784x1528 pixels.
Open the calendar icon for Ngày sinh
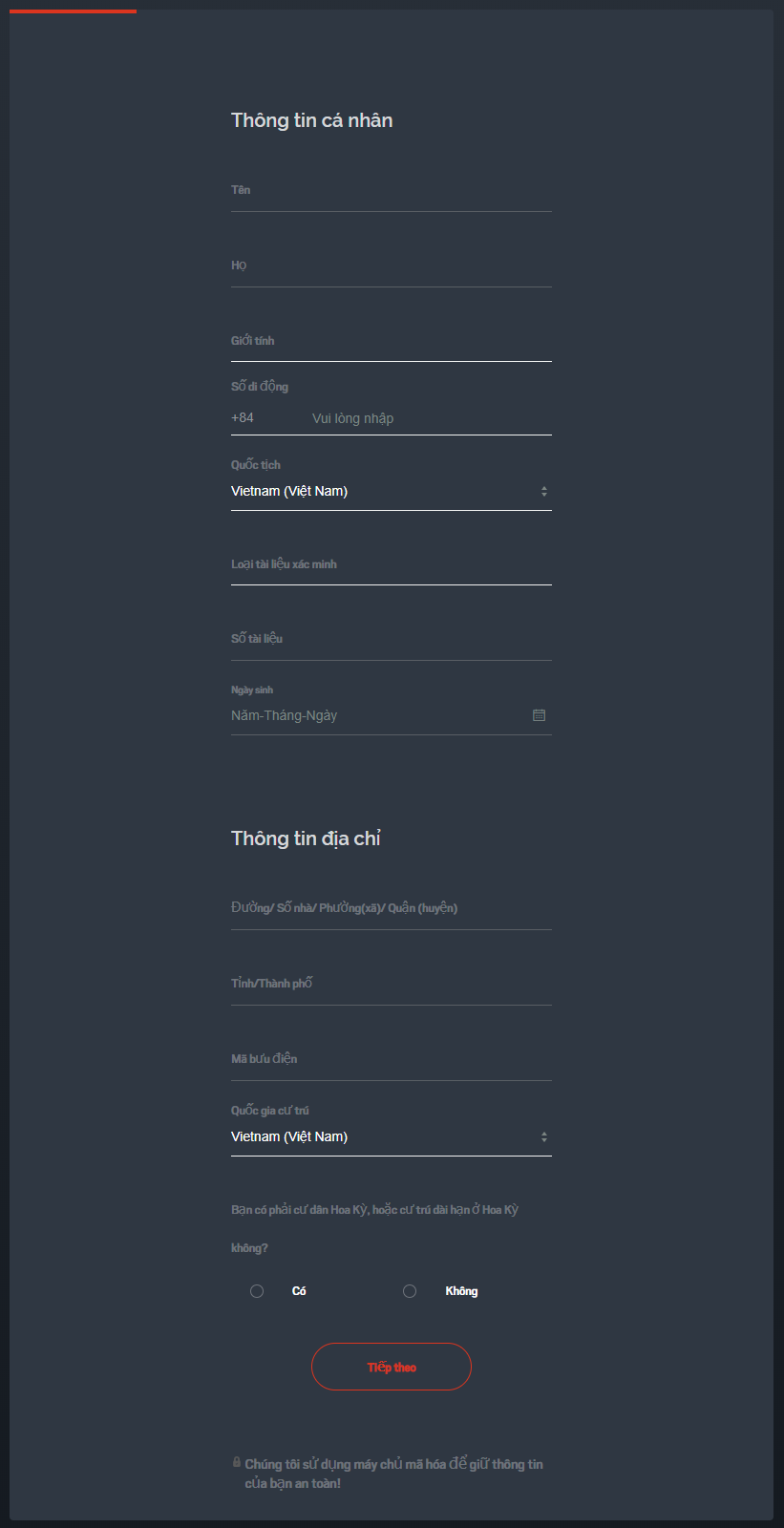(539, 715)
